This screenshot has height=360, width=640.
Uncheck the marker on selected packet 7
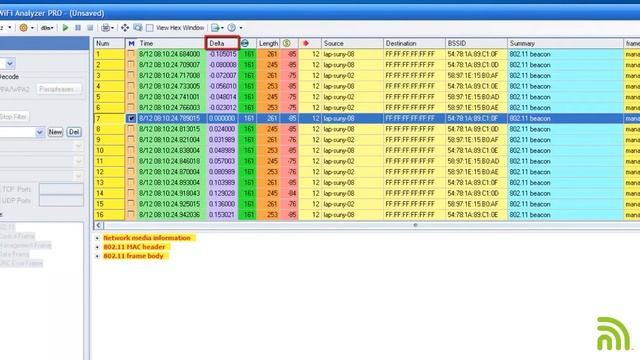[x=131, y=118]
